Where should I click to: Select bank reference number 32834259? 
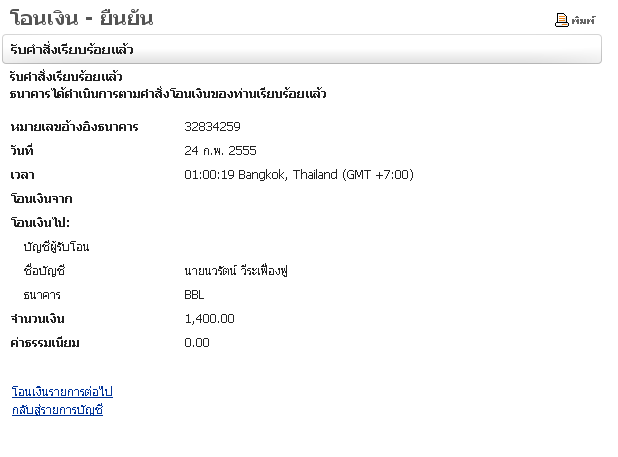212,127
